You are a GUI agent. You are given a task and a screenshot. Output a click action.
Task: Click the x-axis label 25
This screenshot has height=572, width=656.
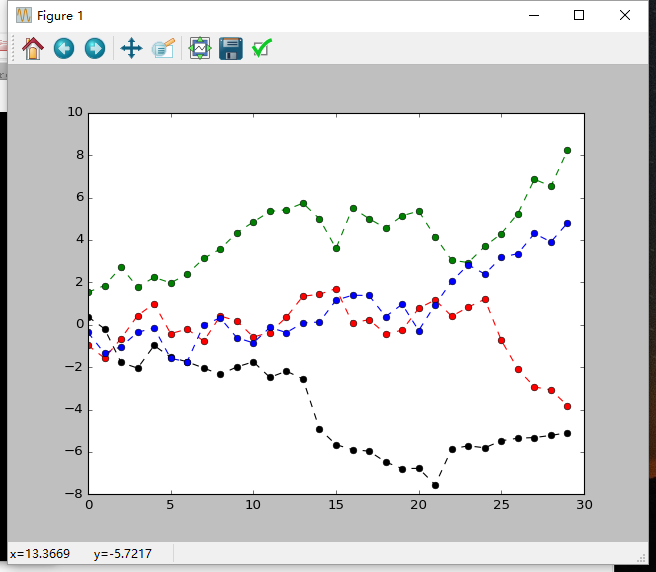click(x=501, y=505)
